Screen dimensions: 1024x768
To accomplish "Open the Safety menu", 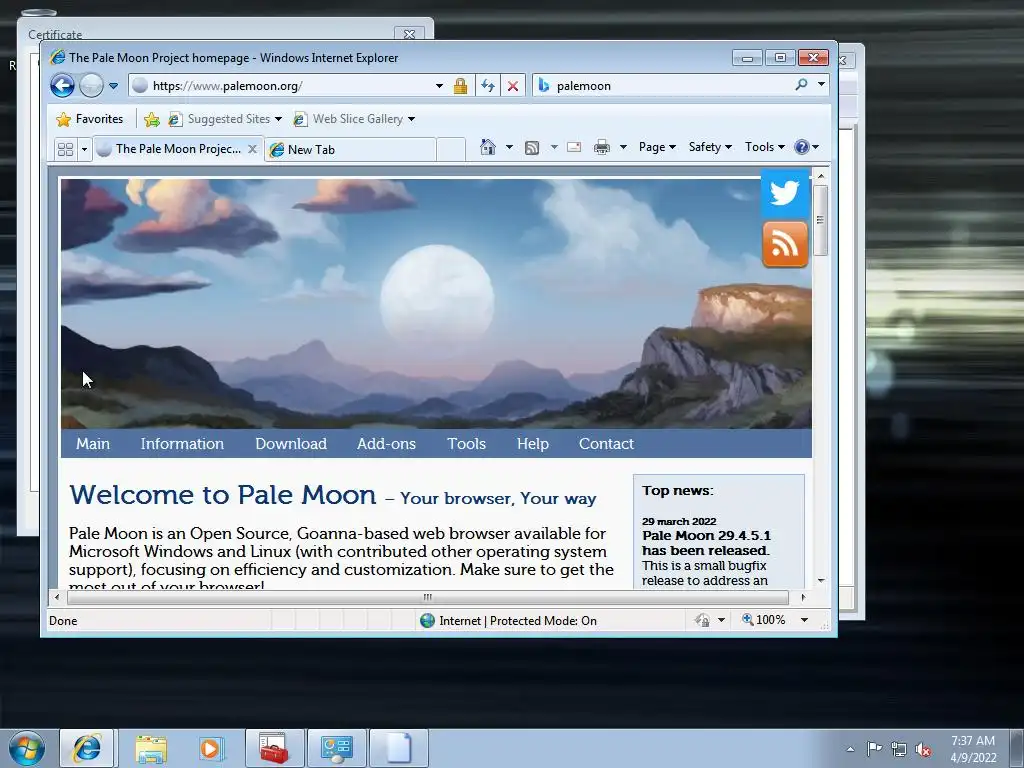I will click(710, 147).
